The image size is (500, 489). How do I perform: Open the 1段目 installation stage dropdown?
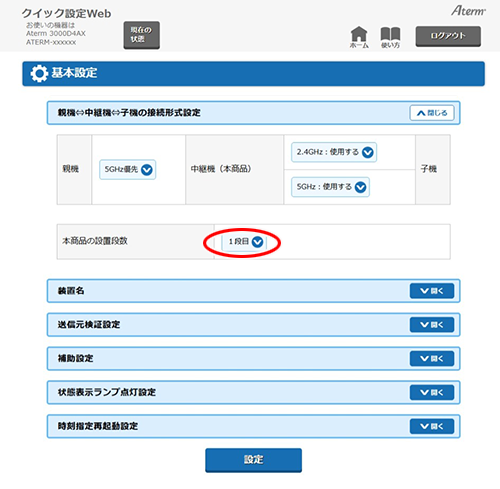coord(245,242)
